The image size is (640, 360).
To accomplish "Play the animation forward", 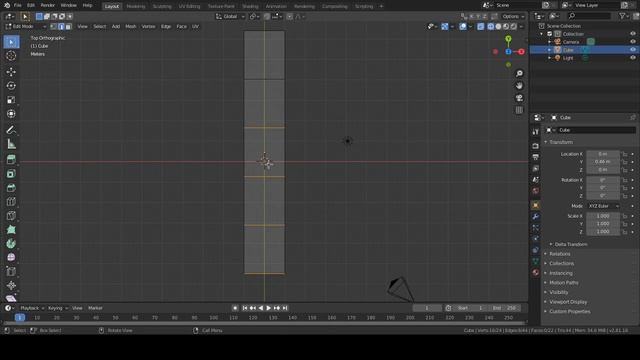I will pos(269,308).
